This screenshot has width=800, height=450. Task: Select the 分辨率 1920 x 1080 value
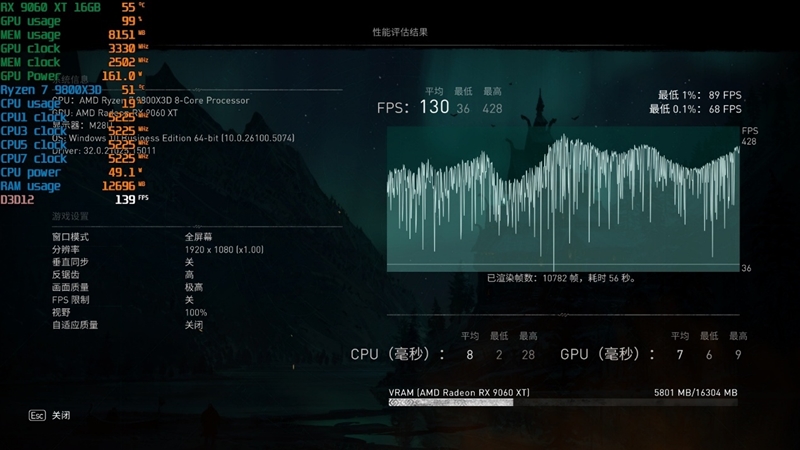(x=223, y=249)
